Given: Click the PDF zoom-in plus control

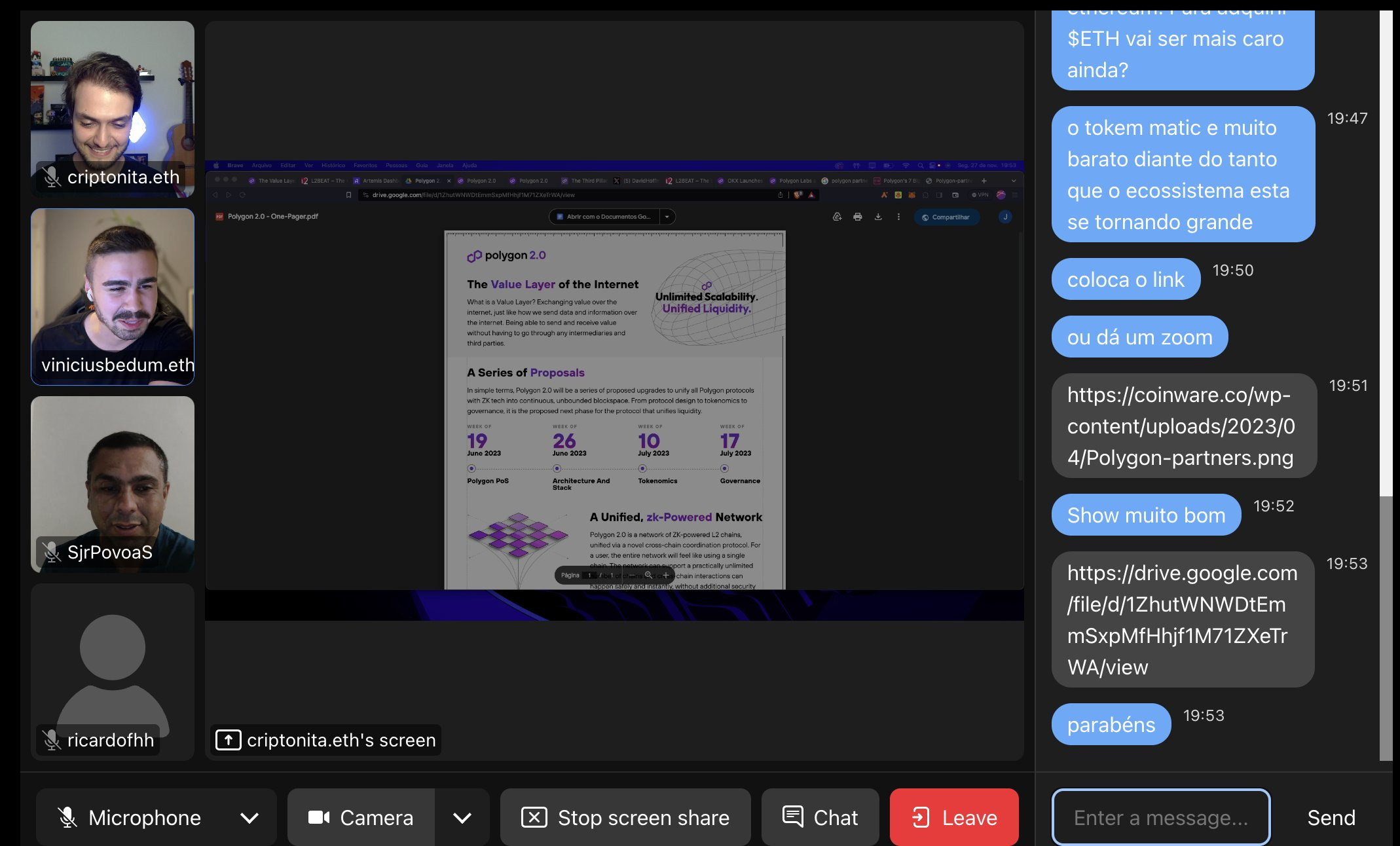Looking at the screenshot, I should coord(666,575).
